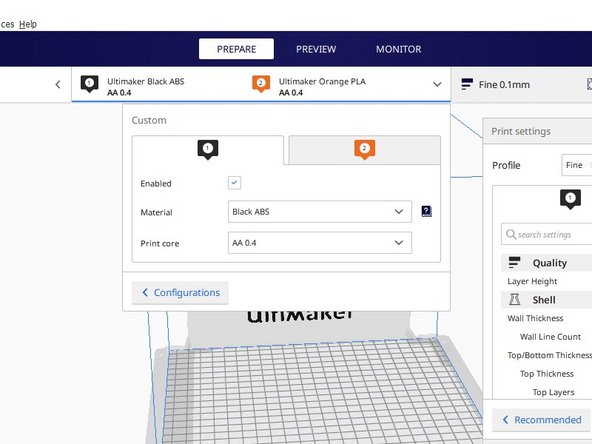592x444 pixels.
Task: Click the material help book icon
Action: click(x=426, y=211)
